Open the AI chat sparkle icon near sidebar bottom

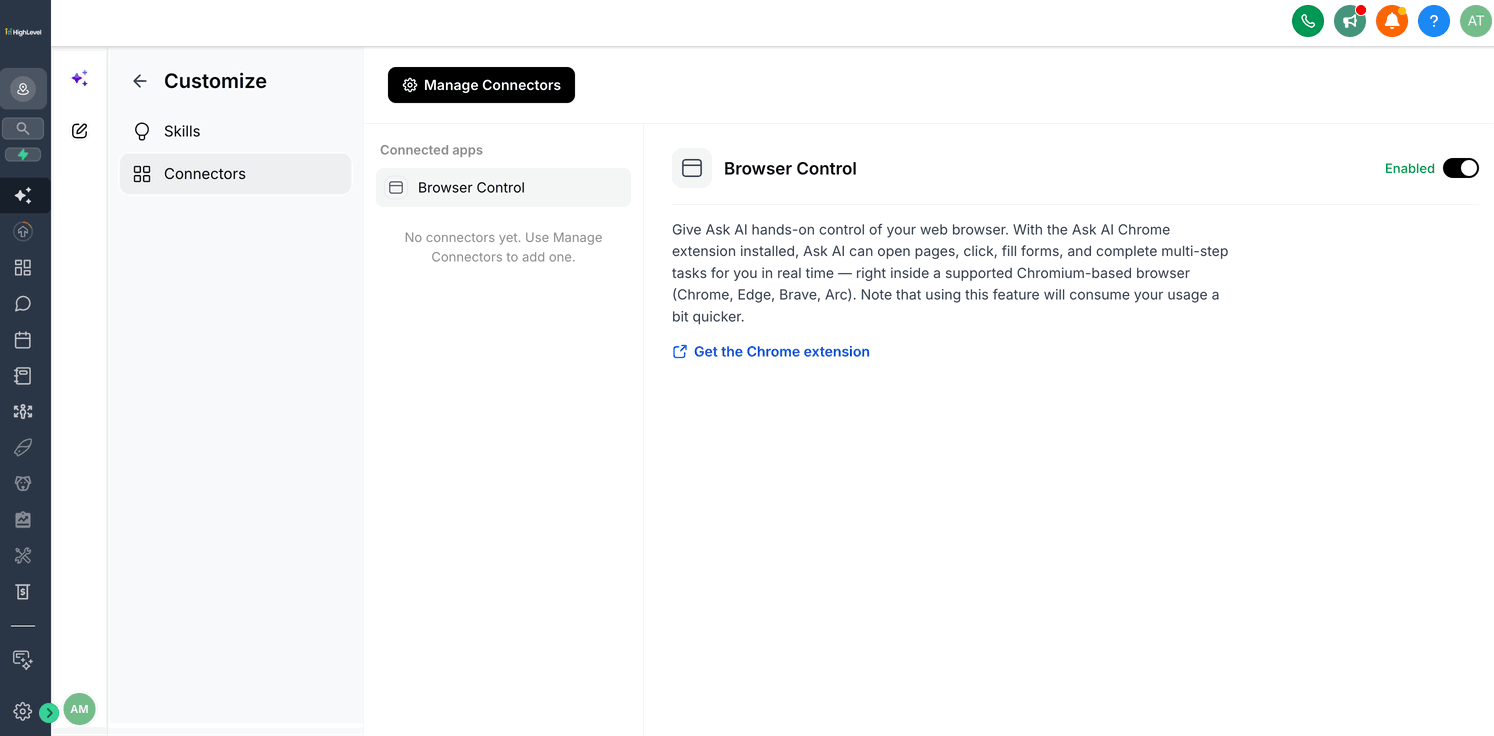pos(23,660)
